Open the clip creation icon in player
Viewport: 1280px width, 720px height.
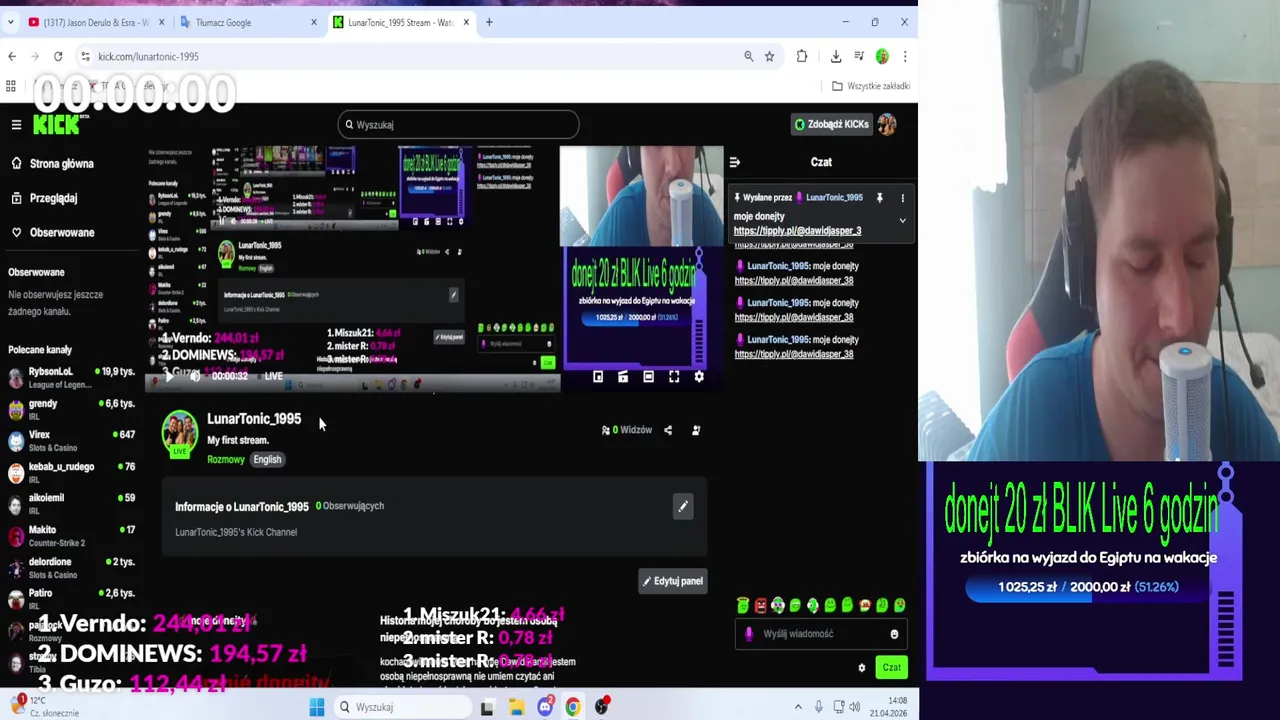623,377
